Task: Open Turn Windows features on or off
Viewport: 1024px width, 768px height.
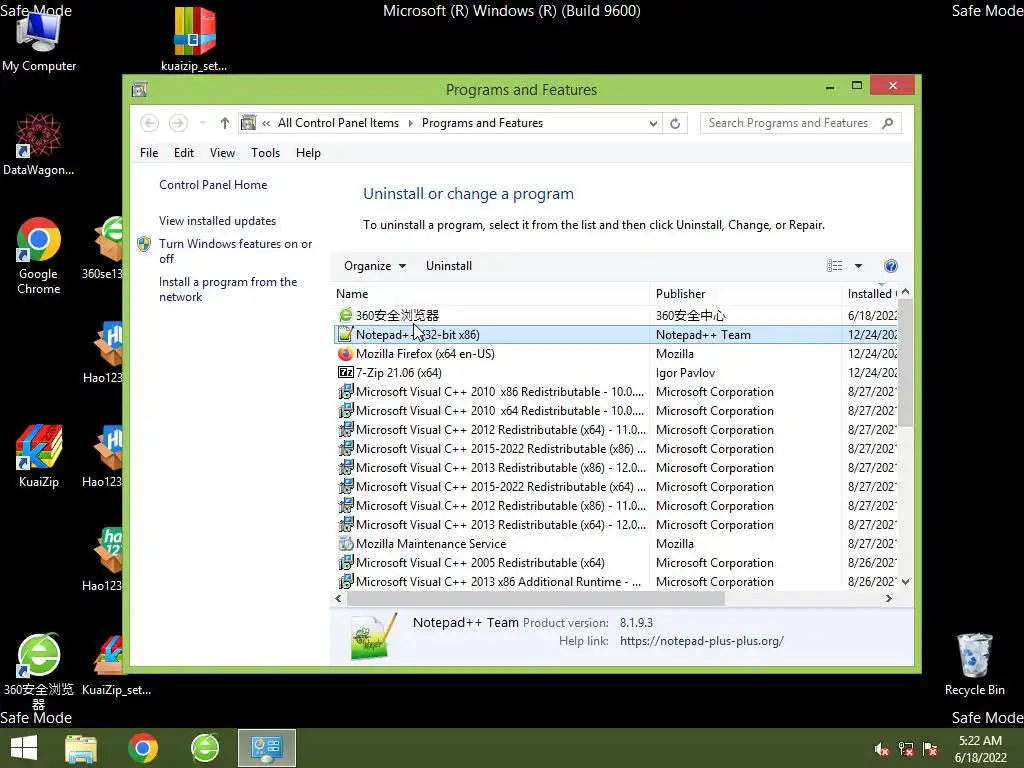Action: tap(235, 251)
